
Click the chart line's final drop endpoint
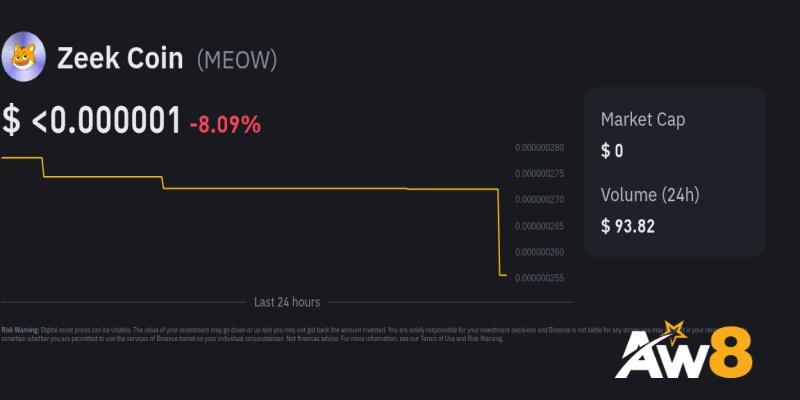coord(505,275)
